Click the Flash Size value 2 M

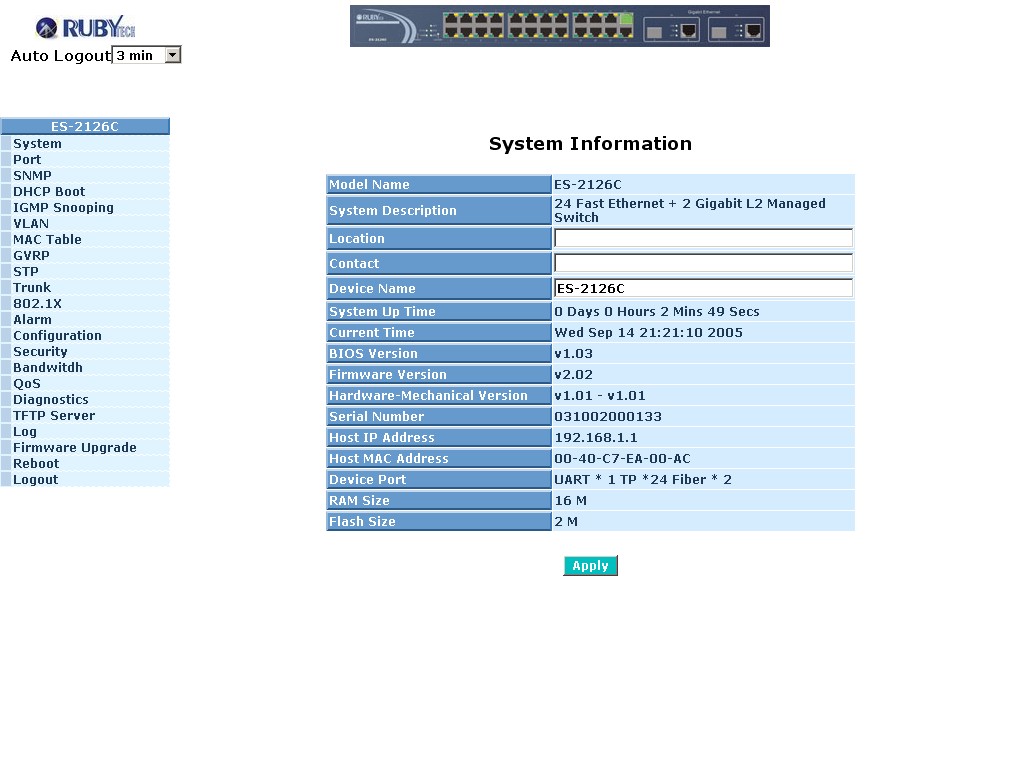coord(566,522)
